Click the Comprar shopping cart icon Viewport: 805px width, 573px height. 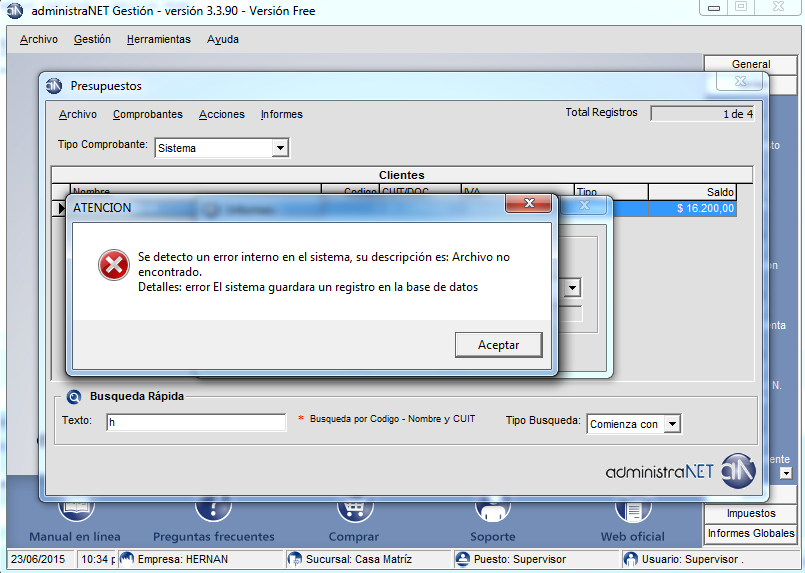pos(354,507)
